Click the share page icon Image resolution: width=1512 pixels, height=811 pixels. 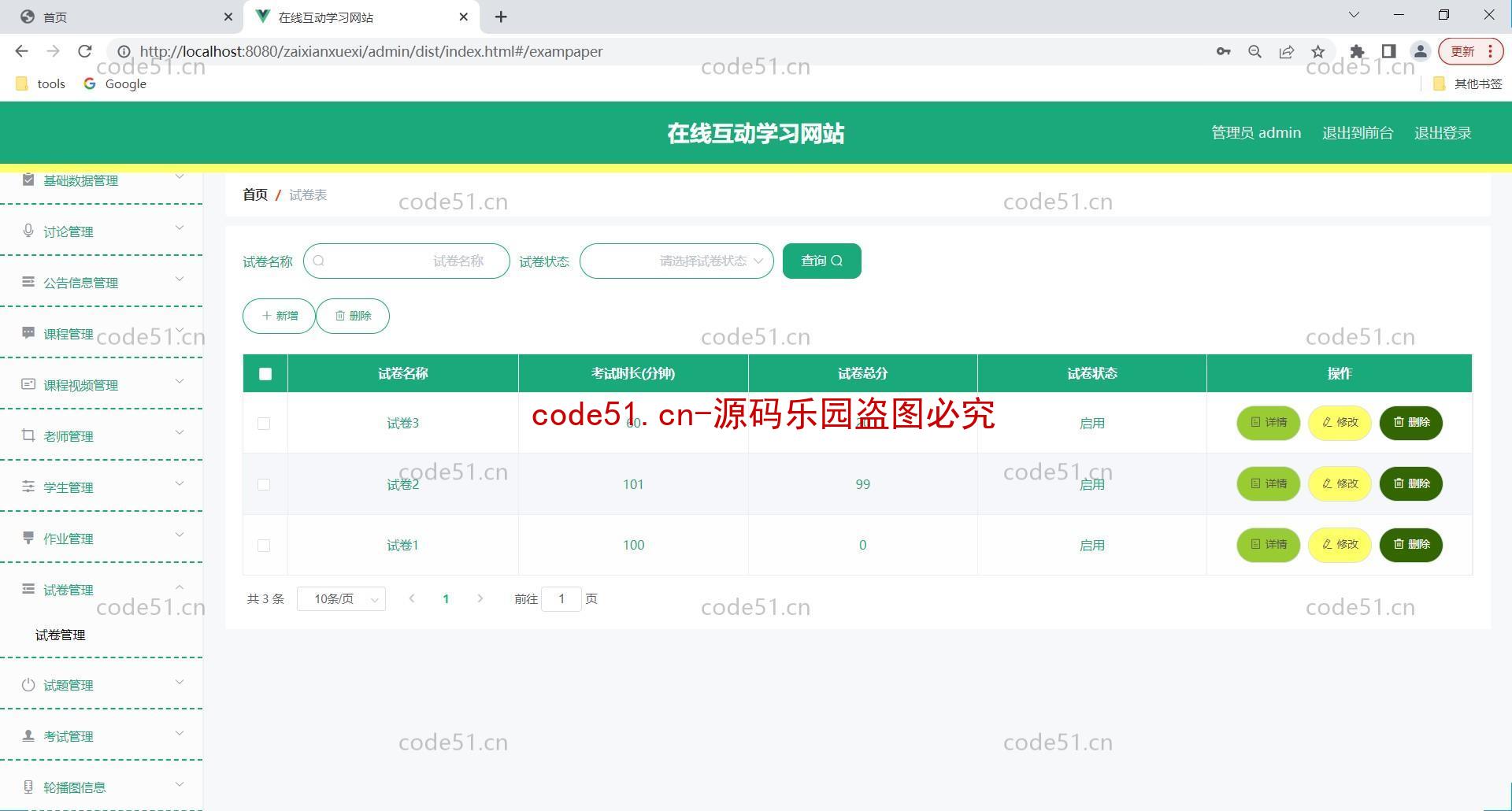coord(1286,51)
